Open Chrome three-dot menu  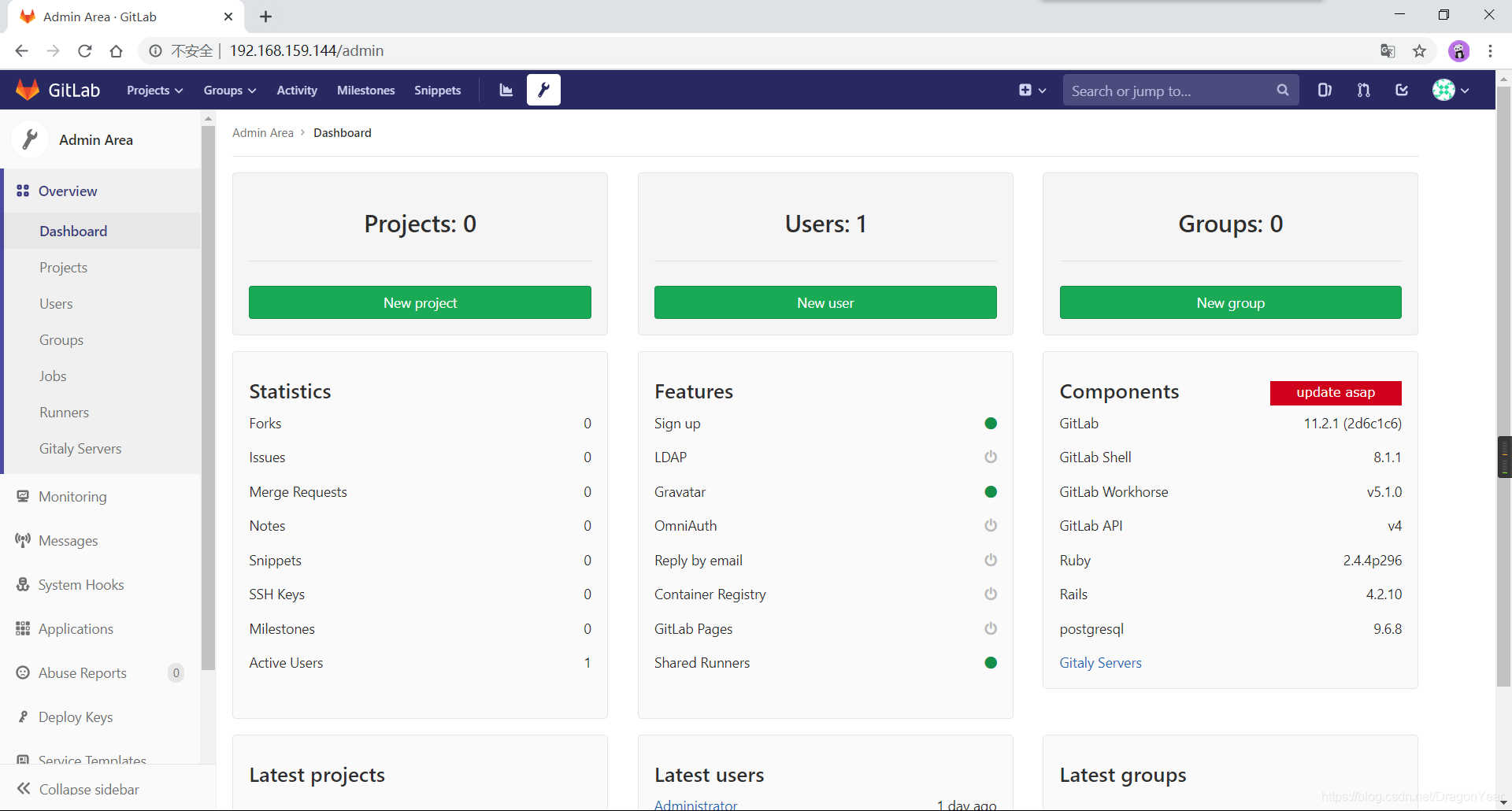pyautogui.click(x=1490, y=50)
